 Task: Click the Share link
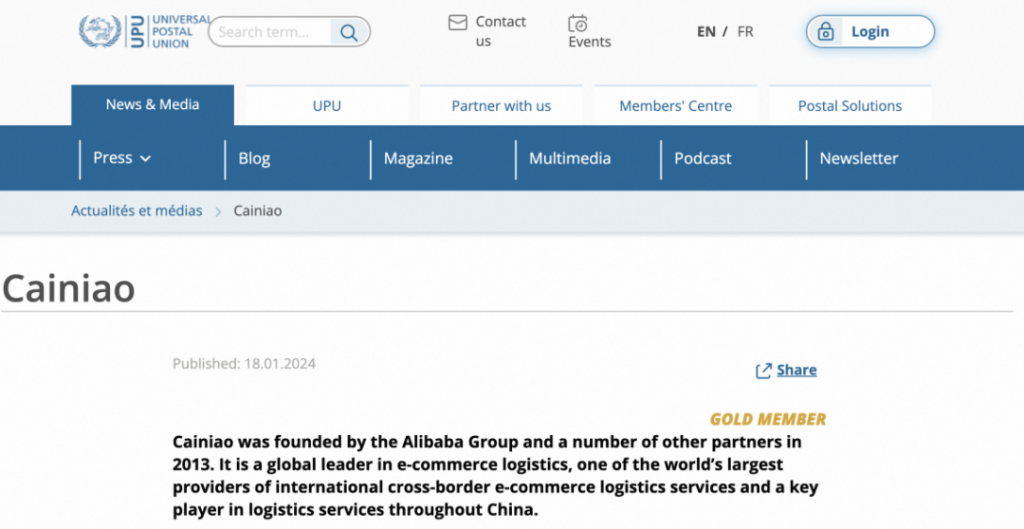click(x=796, y=370)
